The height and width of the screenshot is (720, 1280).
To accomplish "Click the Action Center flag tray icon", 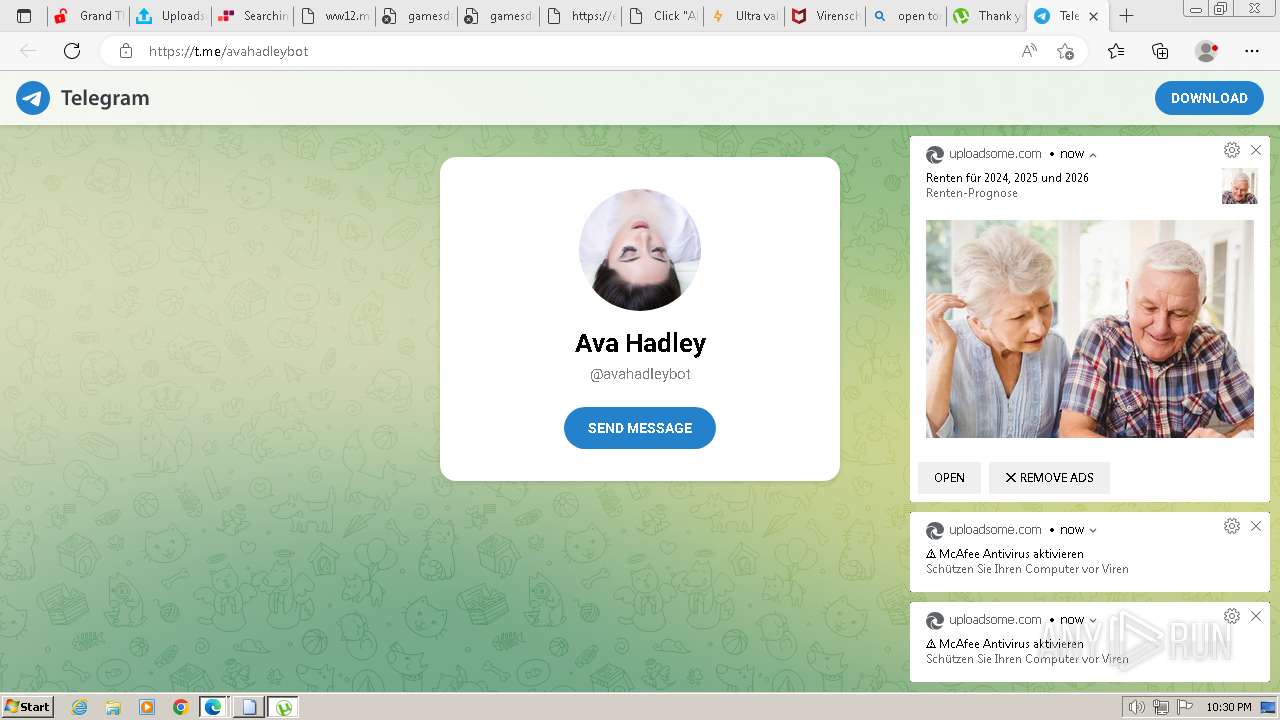I will click(x=1185, y=707).
